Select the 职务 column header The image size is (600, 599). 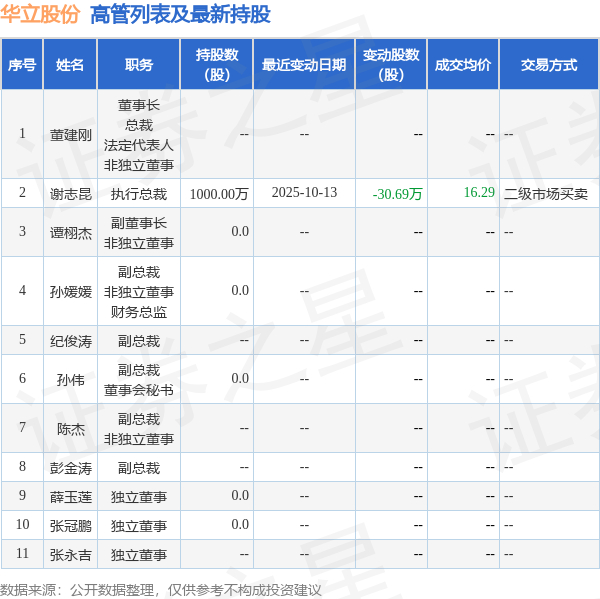coord(139,65)
